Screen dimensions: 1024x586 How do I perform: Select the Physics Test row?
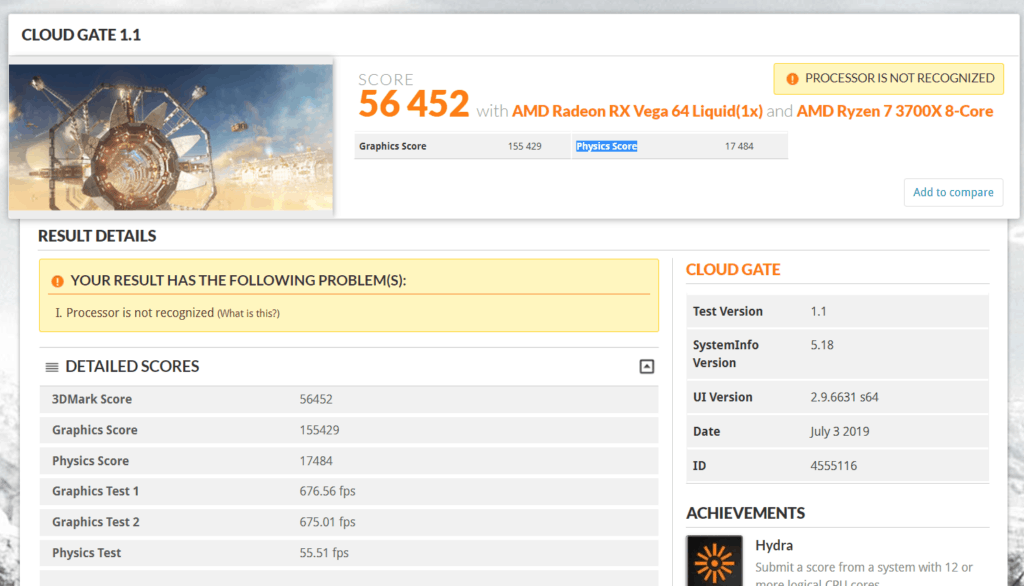348,553
